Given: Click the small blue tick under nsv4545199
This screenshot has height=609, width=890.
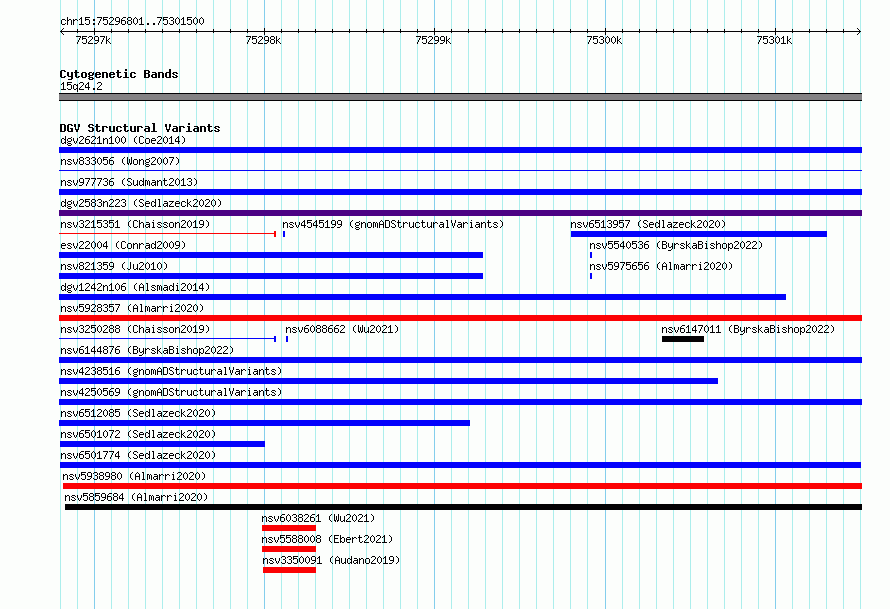Looking at the screenshot, I should (x=284, y=234).
